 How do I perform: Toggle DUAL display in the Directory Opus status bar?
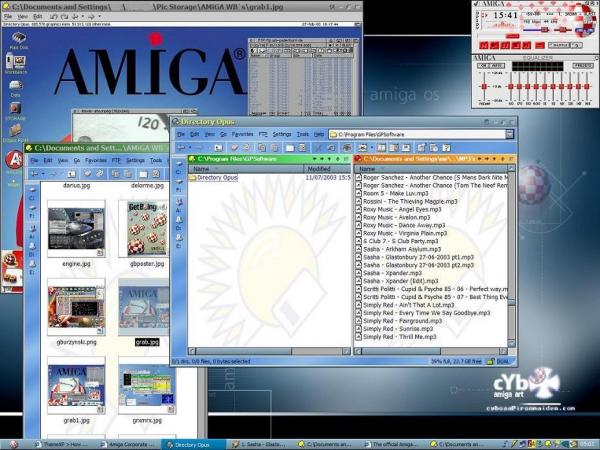click(503, 361)
